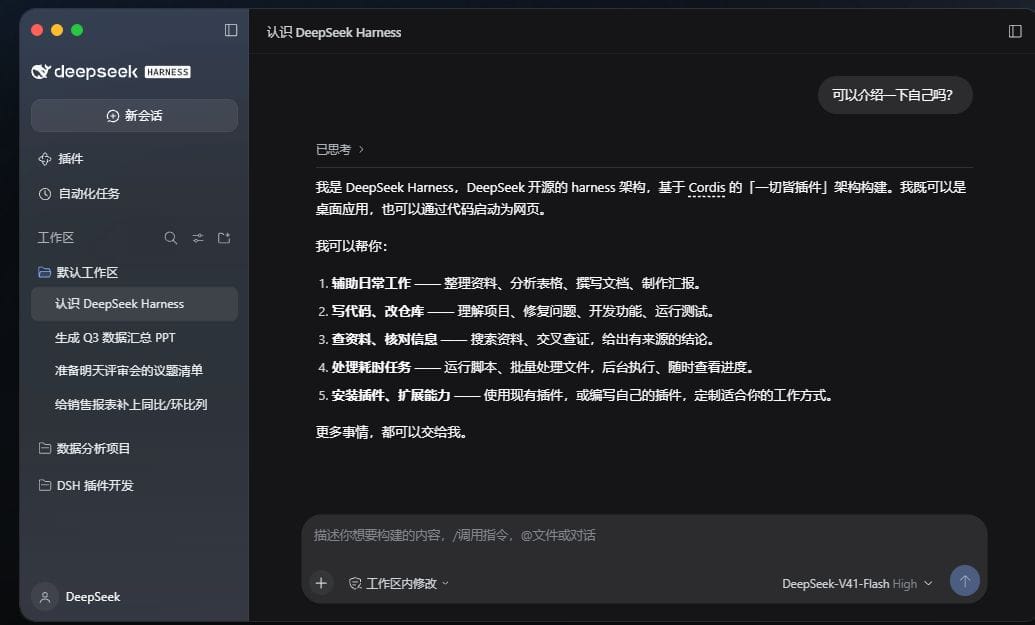Open the 工作区内修改 permission dropdown

pos(399,583)
